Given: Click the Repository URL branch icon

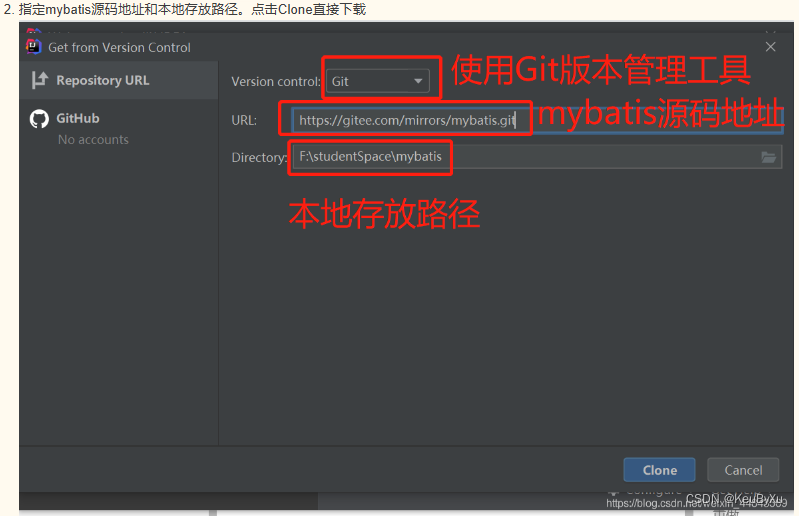Looking at the screenshot, I should tap(39, 80).
